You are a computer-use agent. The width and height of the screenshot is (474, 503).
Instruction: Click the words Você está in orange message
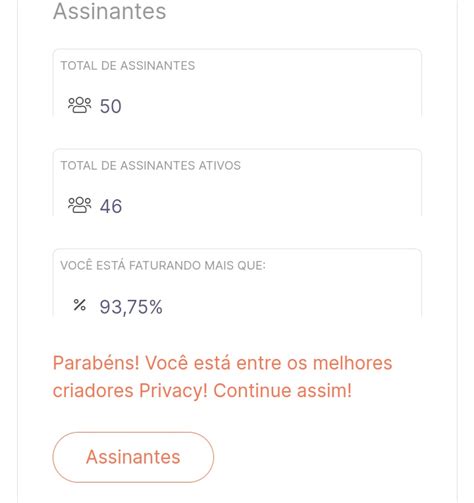tap(188, 363)
